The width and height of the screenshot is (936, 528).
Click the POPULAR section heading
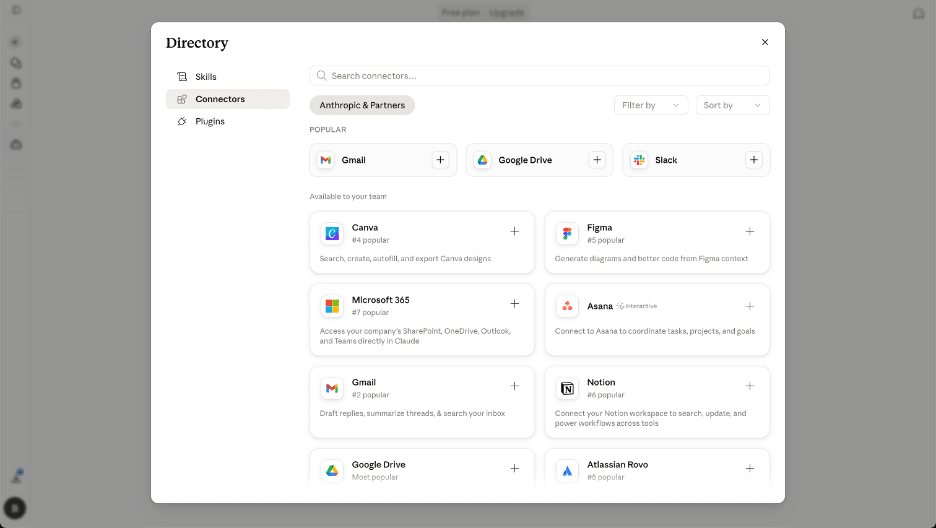pos(328,129)
